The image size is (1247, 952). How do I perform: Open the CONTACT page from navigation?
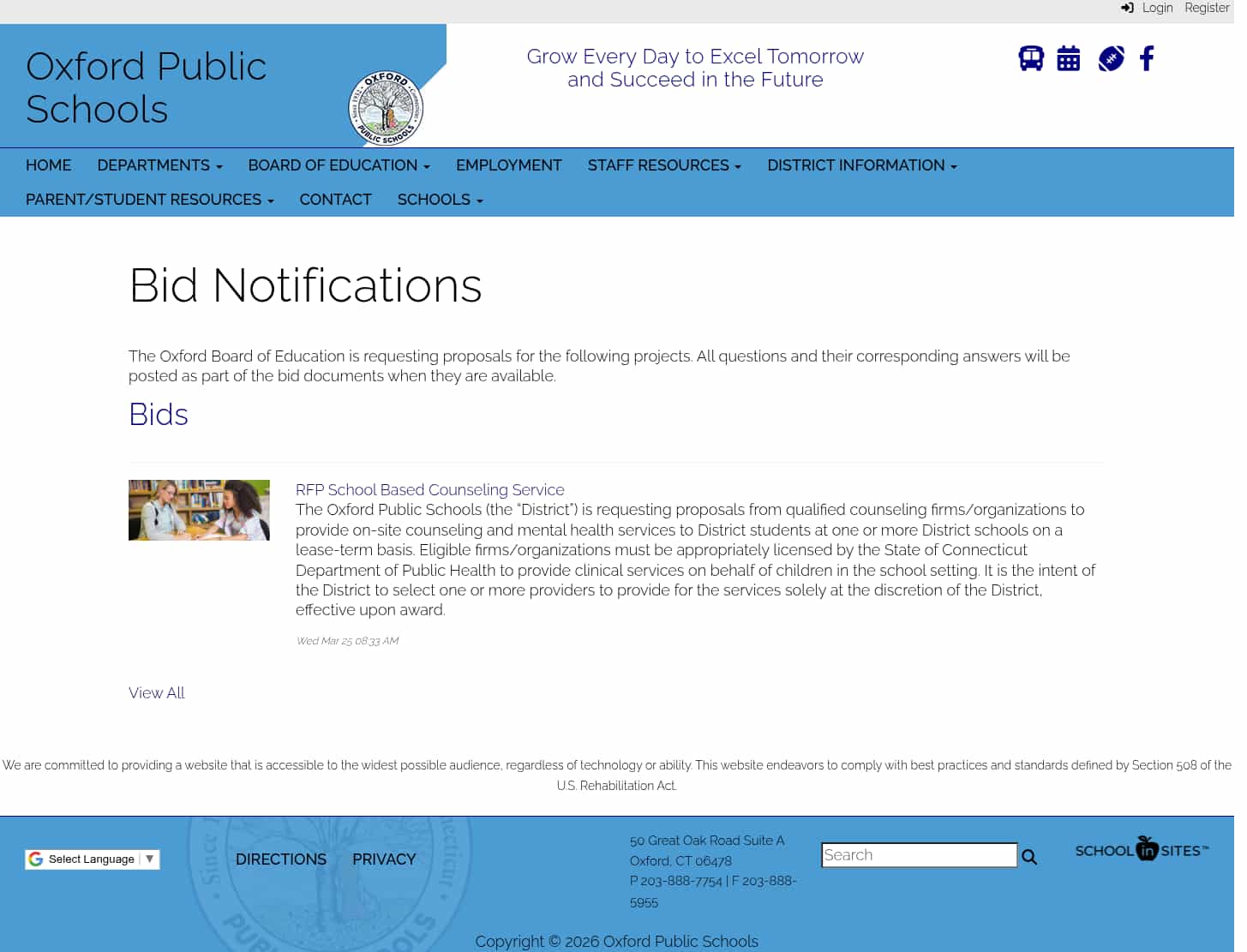[x=338, y=200]
